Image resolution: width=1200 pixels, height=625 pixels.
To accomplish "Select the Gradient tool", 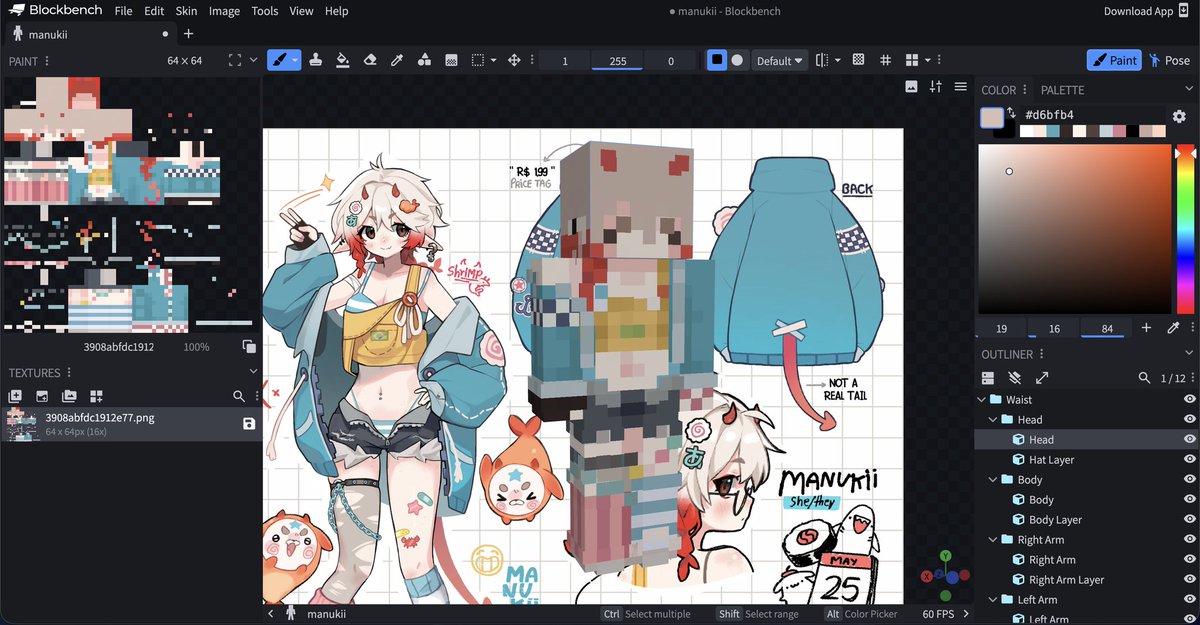I will click(451, 60).
